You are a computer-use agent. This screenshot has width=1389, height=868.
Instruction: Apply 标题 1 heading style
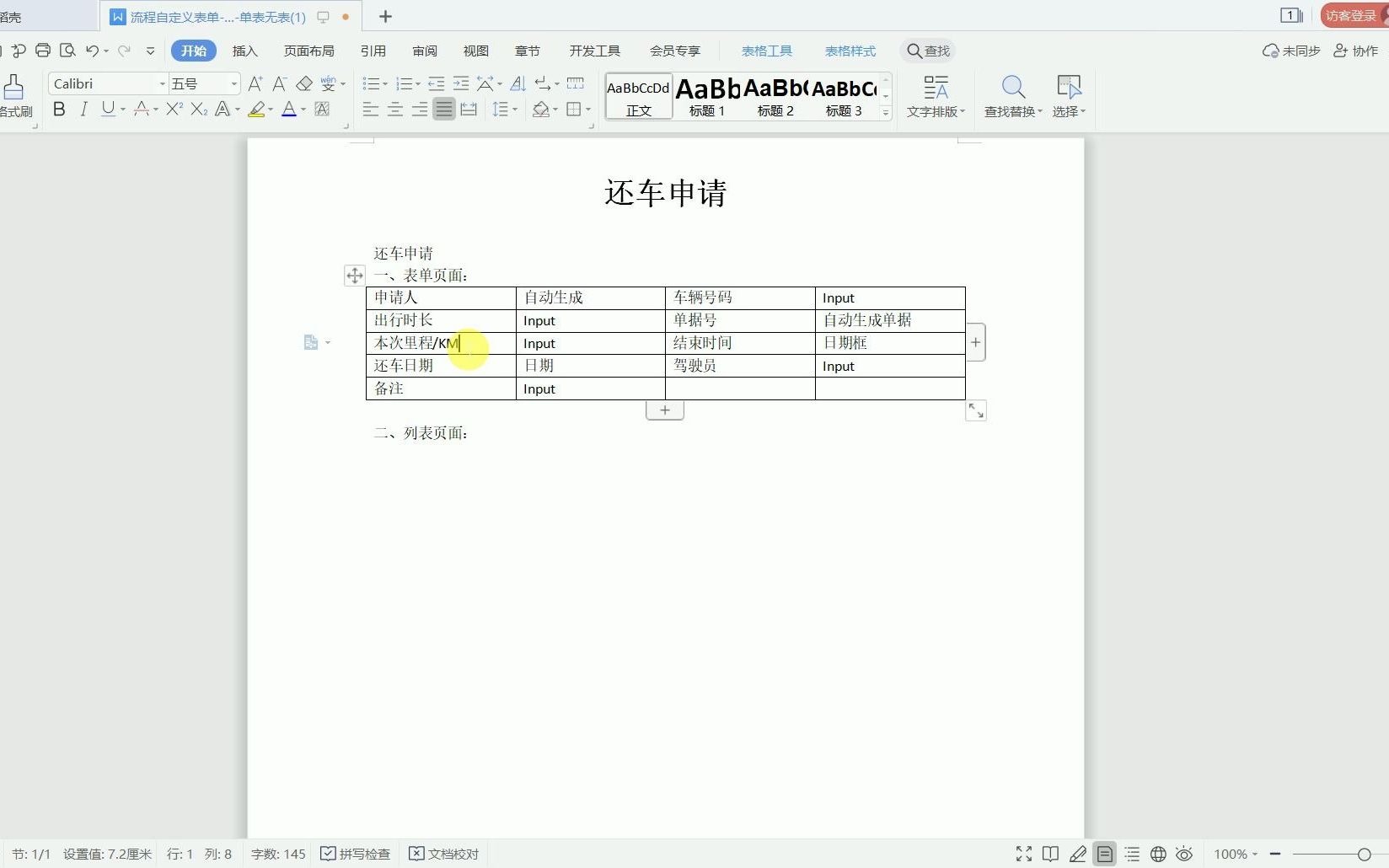tap(707, 96)
